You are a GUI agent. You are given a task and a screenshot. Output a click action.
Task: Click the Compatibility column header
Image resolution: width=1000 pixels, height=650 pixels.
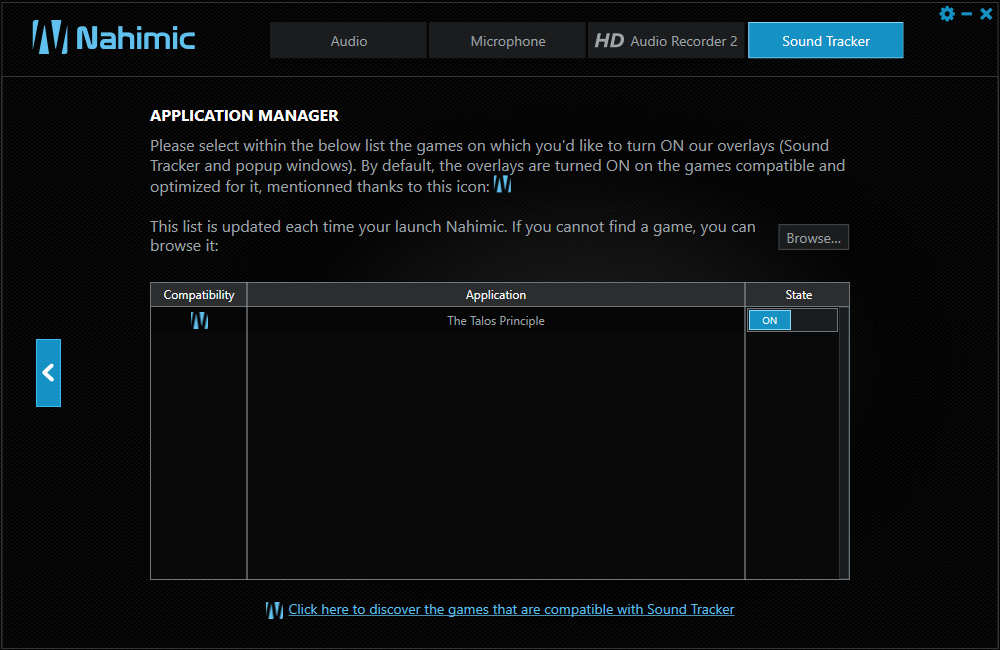point(199,295)
